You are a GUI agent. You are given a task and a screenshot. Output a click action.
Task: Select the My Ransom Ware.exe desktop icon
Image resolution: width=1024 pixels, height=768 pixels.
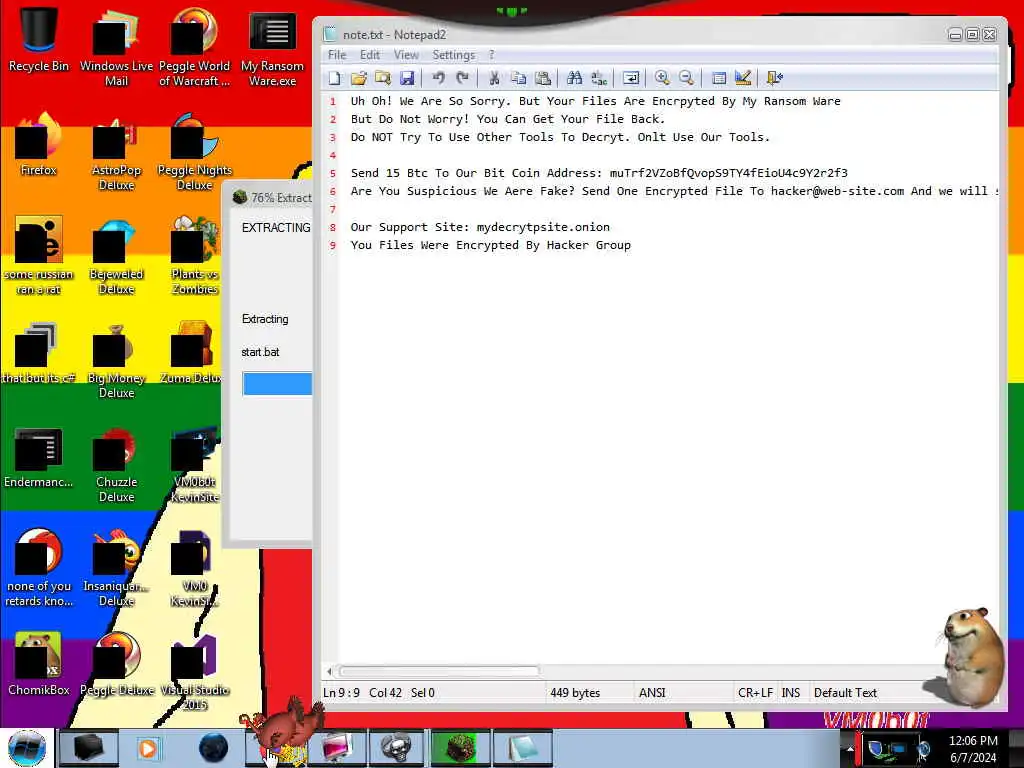pos(272,48)
